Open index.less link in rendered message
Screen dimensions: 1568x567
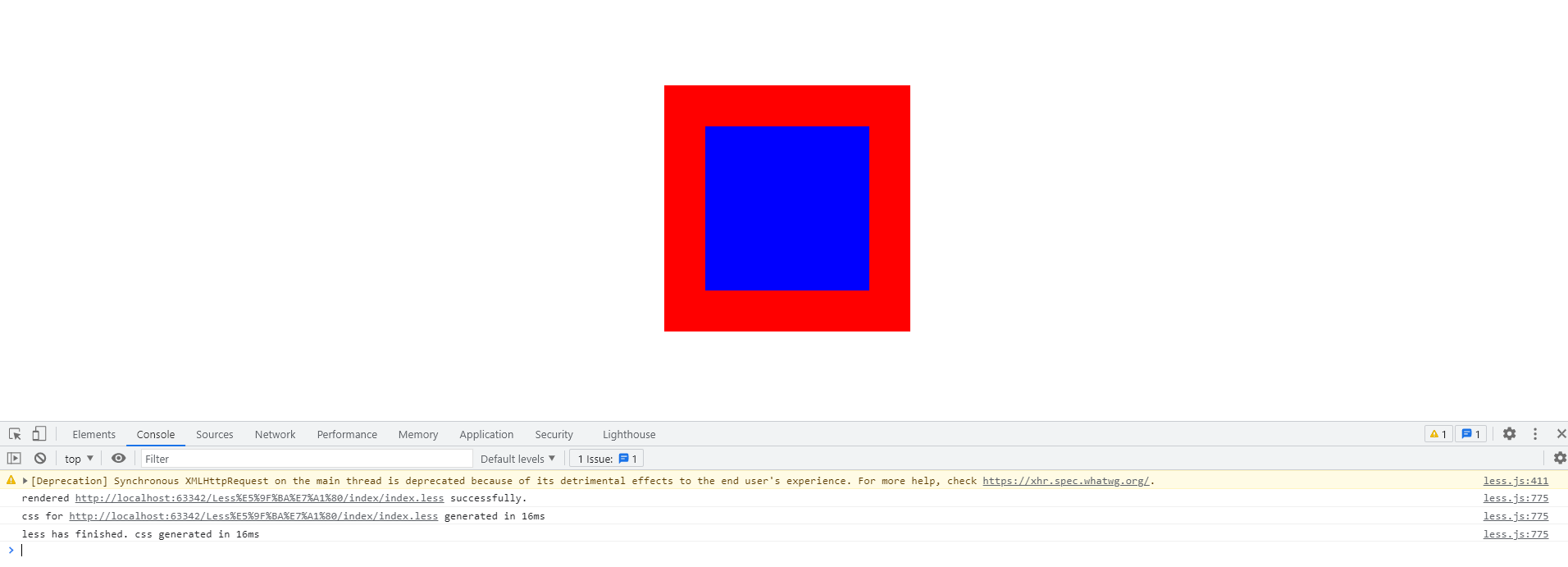click(x=259, y=498)
